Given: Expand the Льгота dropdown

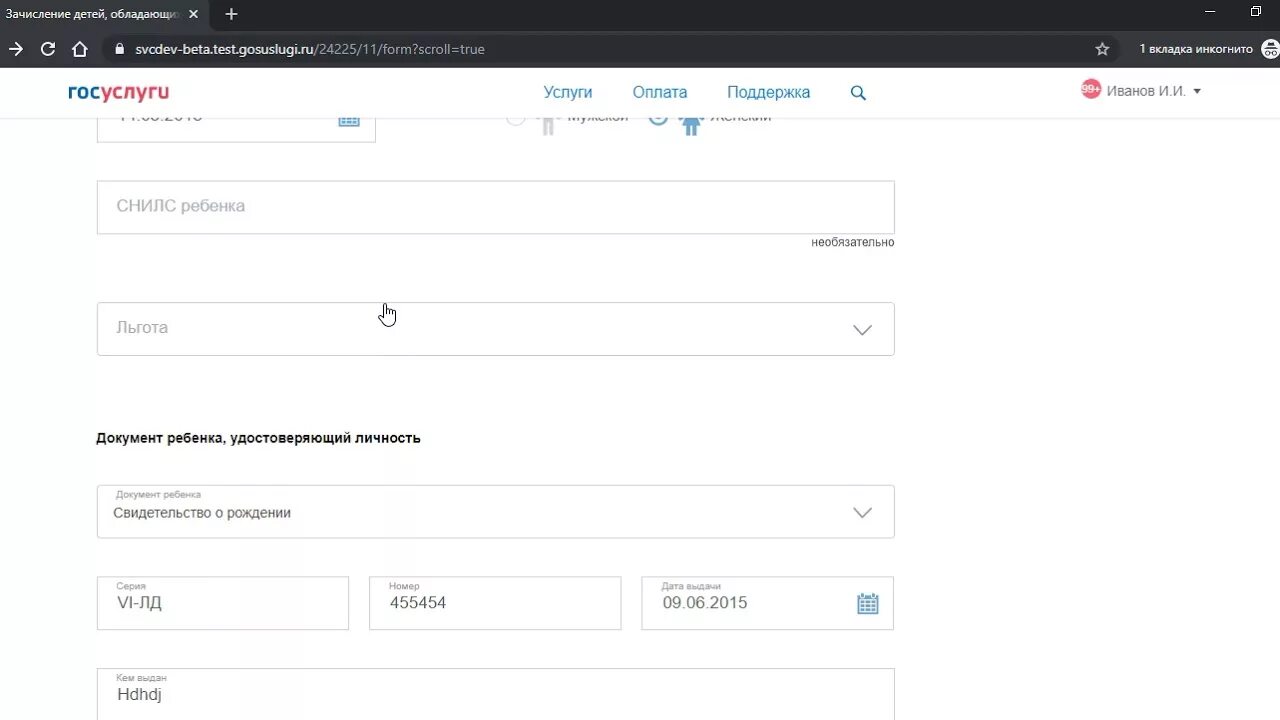Looking at the screenshot, I should tap(495, 329).
